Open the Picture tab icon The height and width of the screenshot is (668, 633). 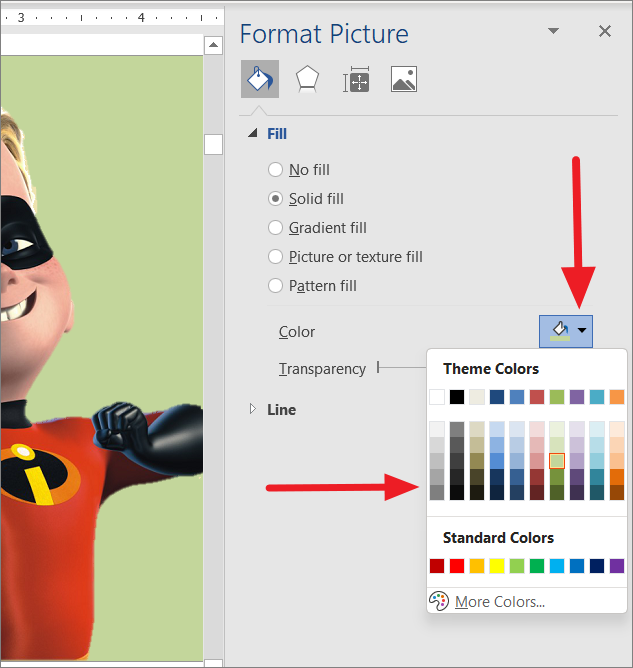(x=404, y=79)
